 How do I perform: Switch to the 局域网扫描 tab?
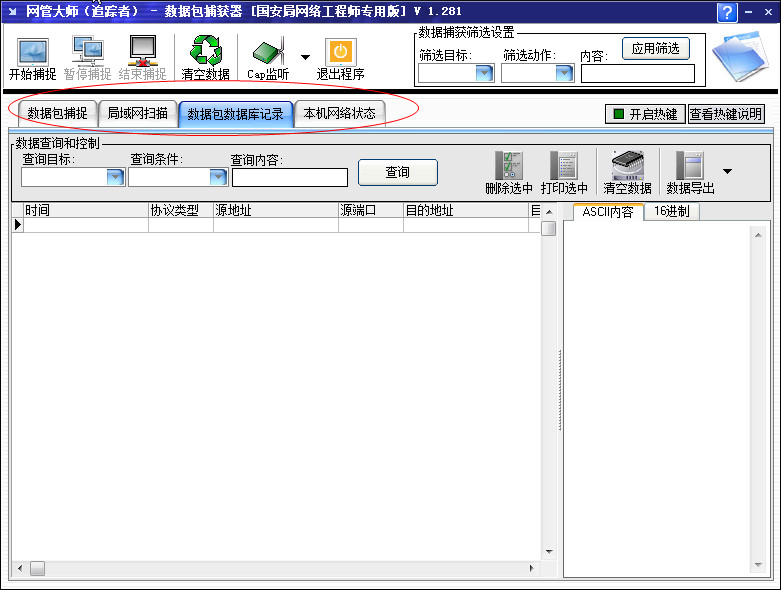(137, 114)
